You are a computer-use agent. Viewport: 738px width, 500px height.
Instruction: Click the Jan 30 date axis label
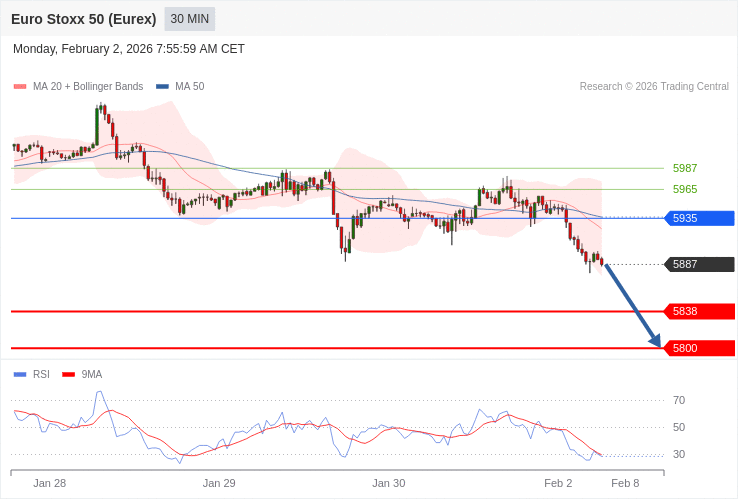[389, 483]
